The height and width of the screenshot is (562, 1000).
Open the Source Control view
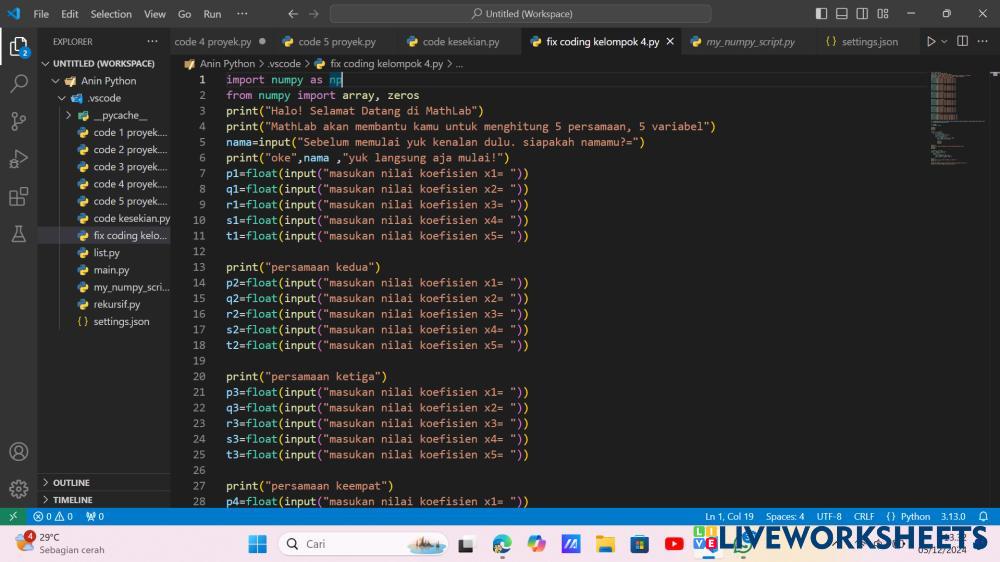[x=18, y=122]
